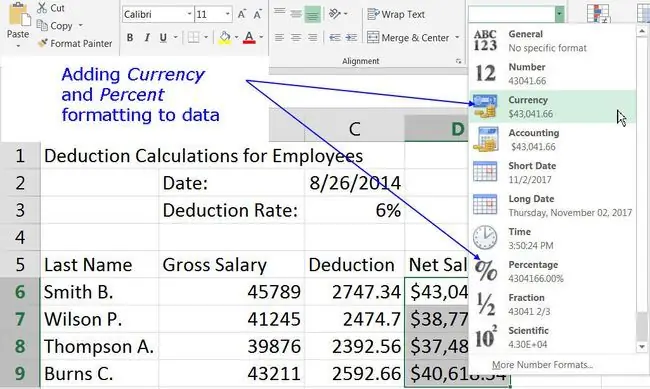Screen dimensions: 650x389
Task: Toggle Italic formatting
Action: coord(147,38)
